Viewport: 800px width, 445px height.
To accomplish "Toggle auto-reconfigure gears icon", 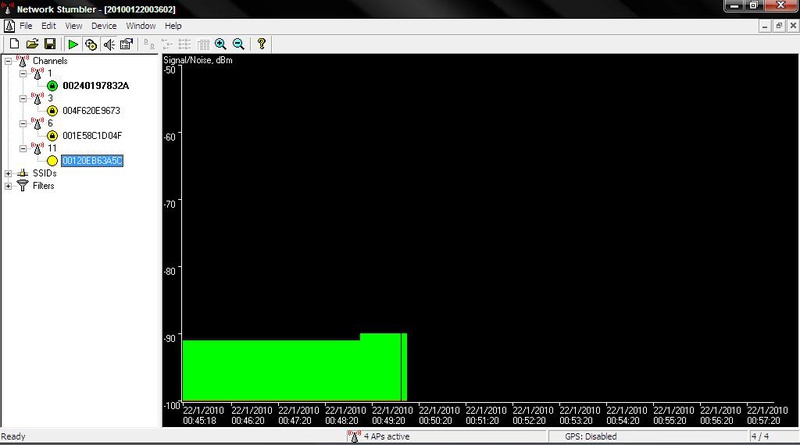I will [91, 44].
